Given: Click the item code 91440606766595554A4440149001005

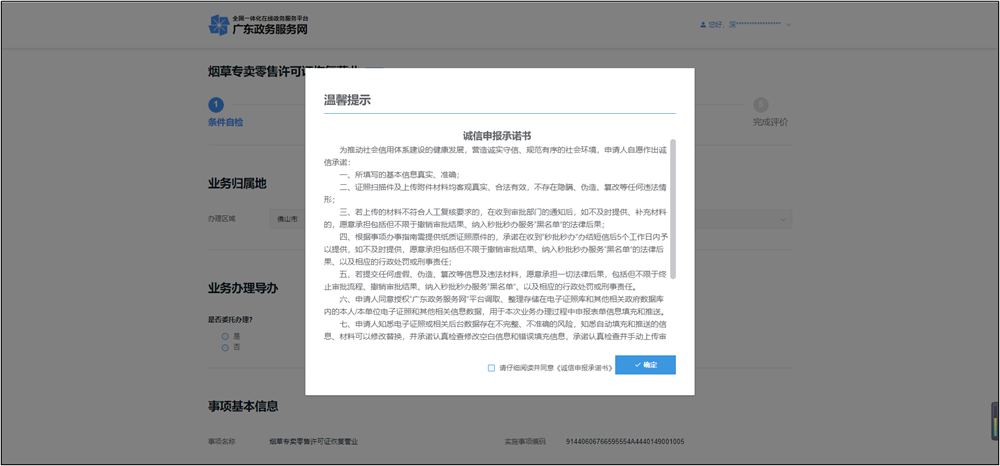Looking at the screenshot, I should 625,441.
